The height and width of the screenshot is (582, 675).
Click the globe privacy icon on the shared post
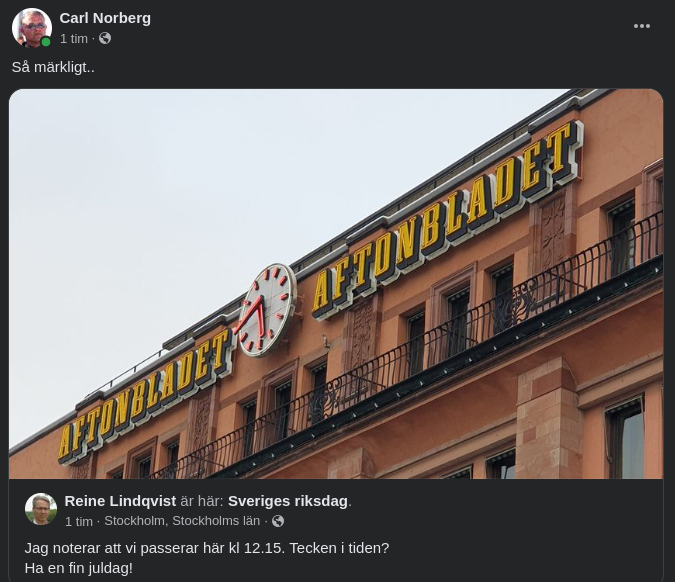pos(278,521)
